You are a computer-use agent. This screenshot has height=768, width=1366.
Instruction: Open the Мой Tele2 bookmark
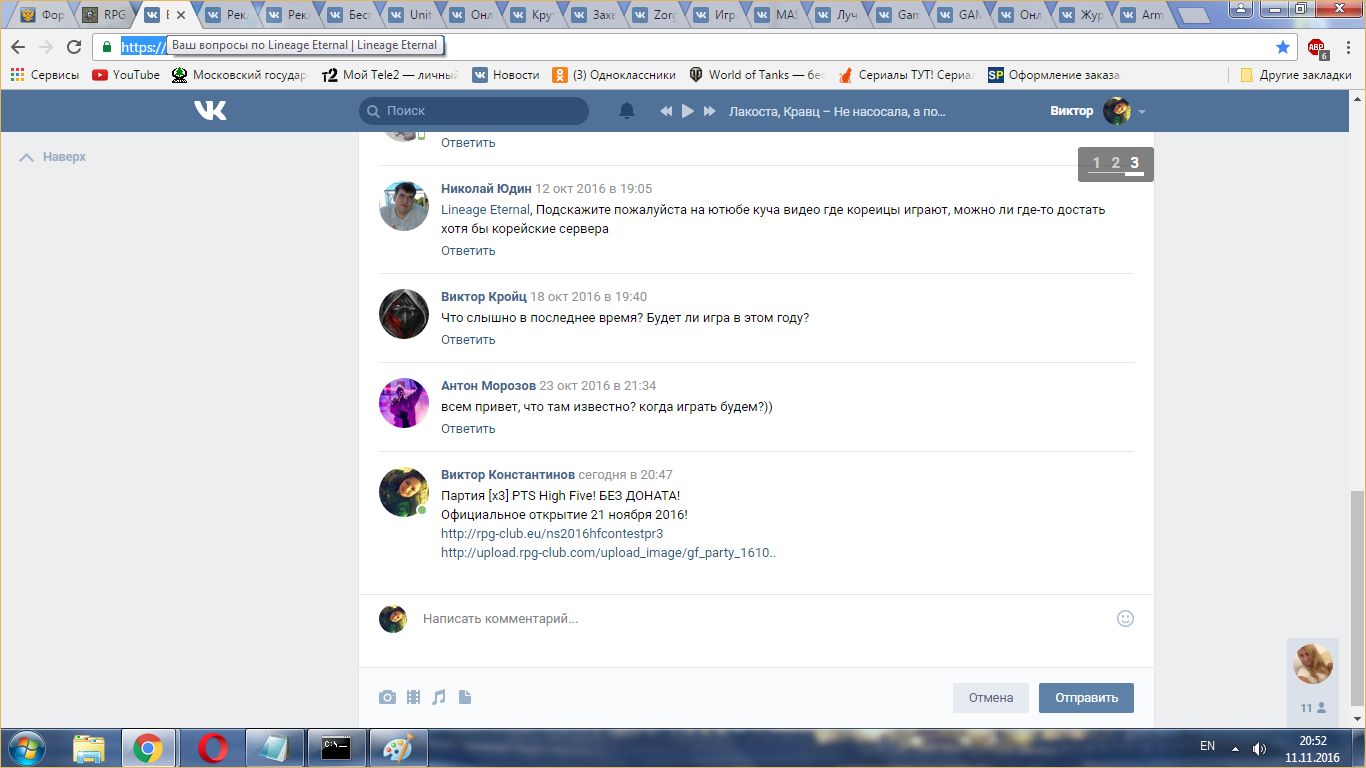click(391, 75)
